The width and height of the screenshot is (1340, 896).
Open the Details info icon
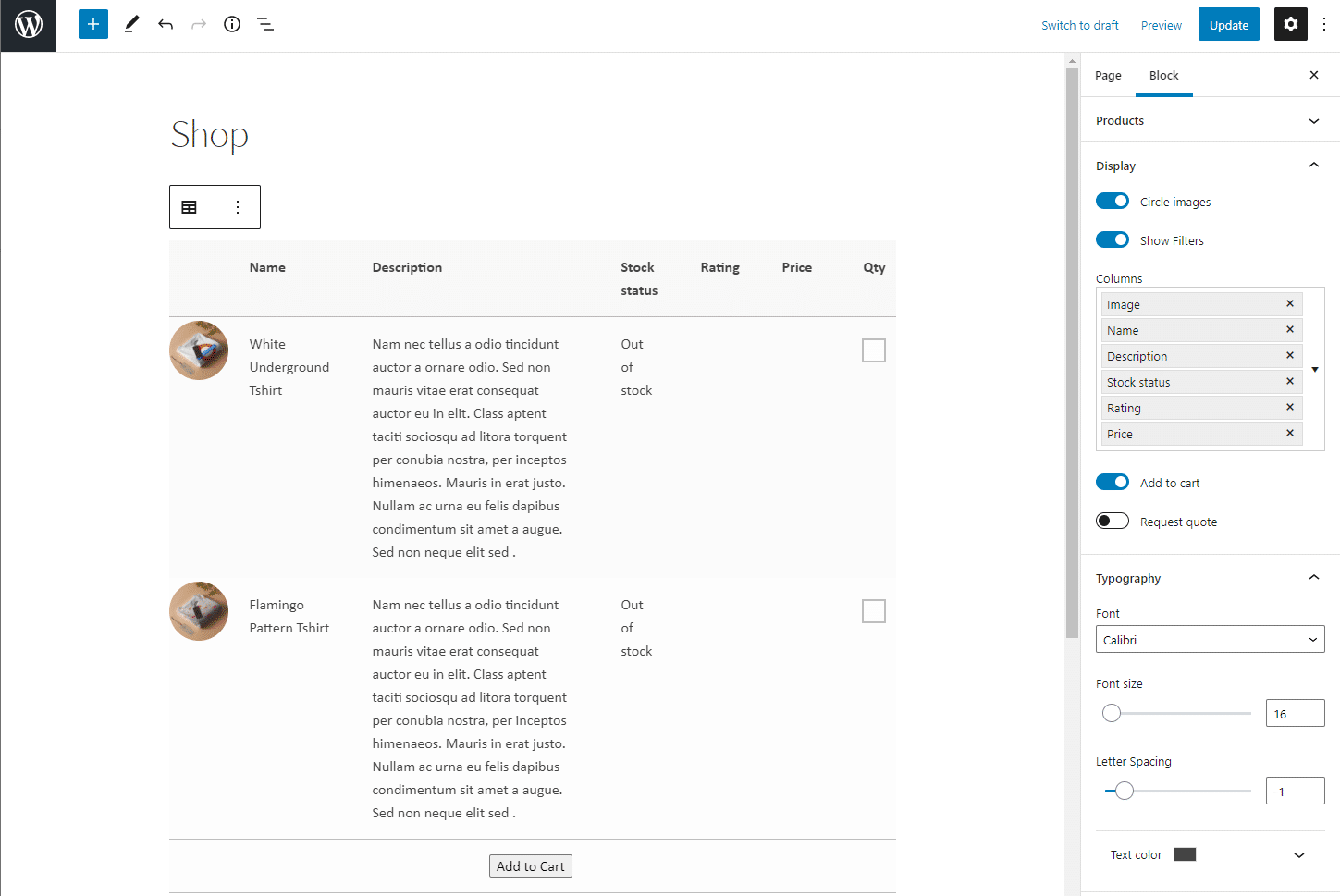point(232,24)
